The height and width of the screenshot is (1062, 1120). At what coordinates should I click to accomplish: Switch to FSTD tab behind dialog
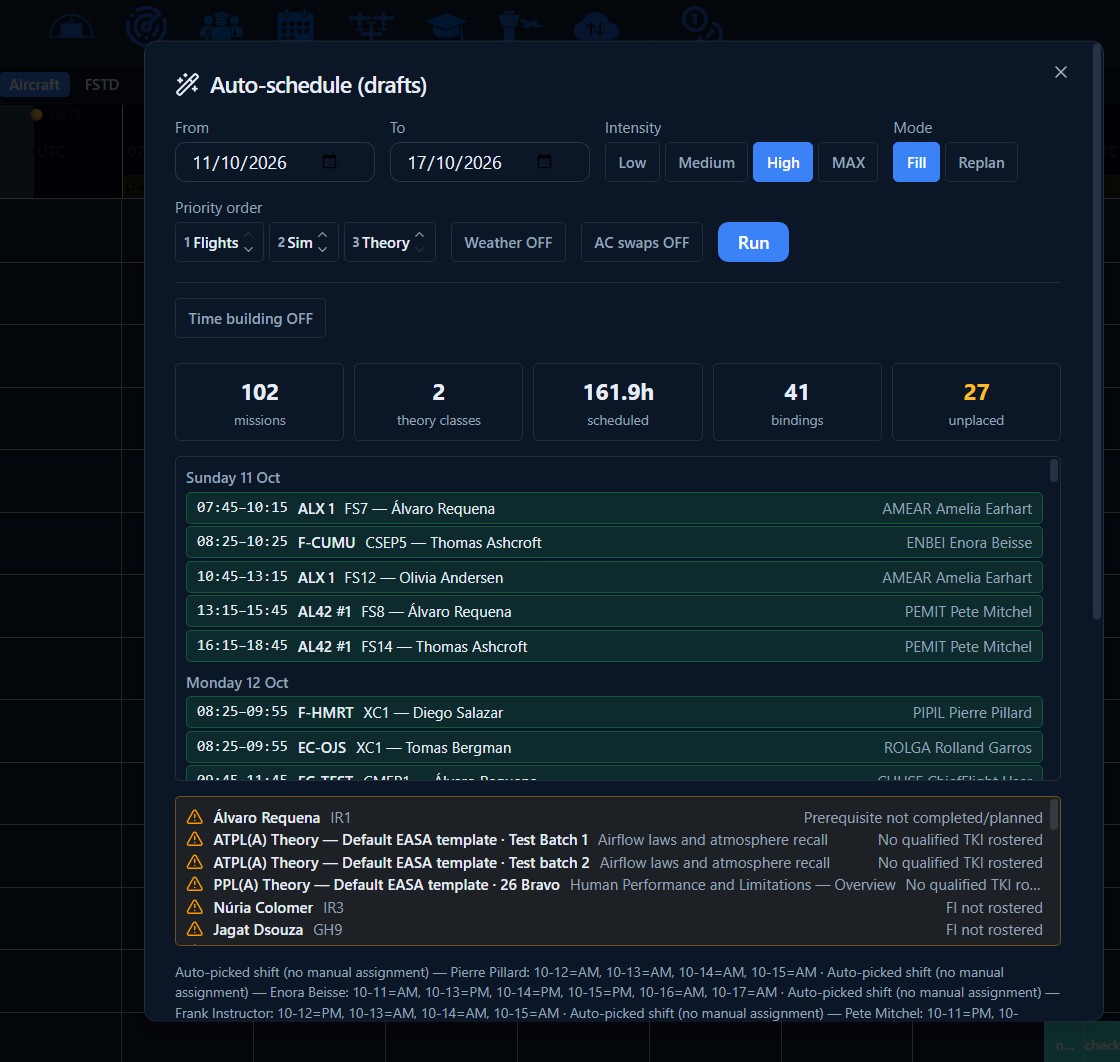coord(101,84)
